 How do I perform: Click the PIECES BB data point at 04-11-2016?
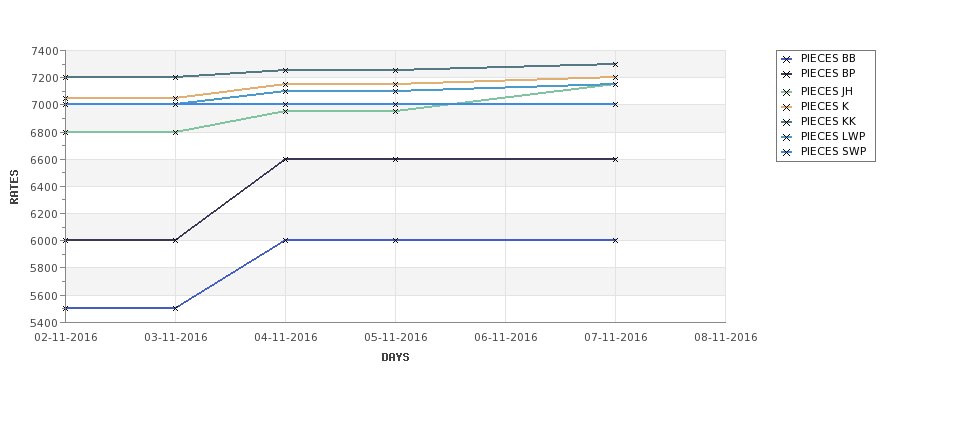coord(285,240)
